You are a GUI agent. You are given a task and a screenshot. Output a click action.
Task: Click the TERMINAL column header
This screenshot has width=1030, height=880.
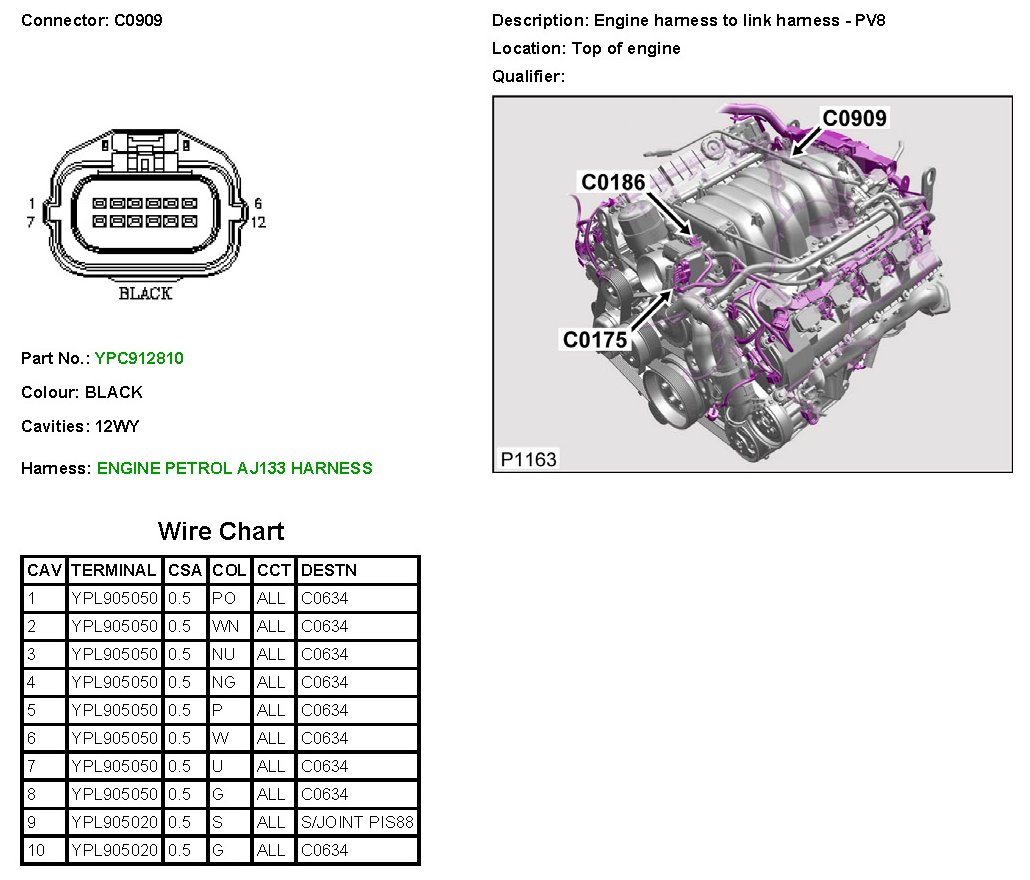point(114,571)
